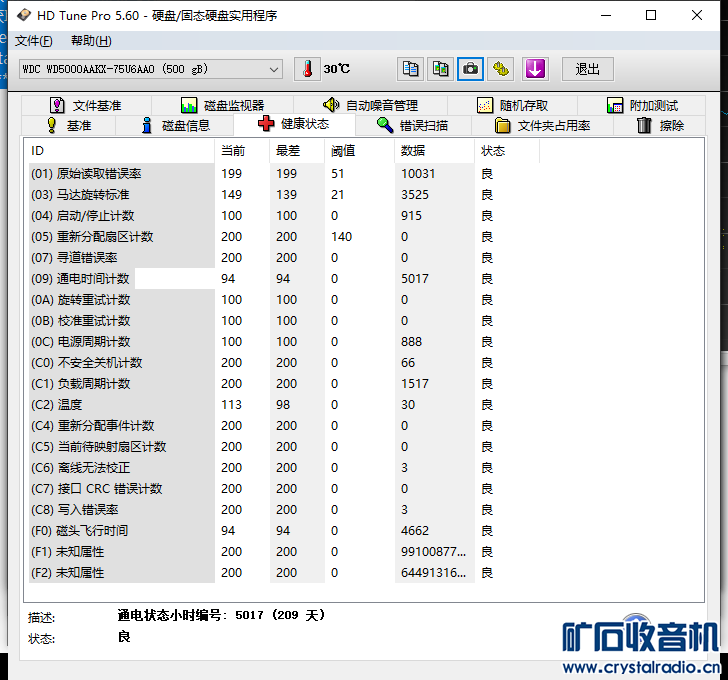Viewport: 728px width, 680px height.
Task: Click the 数据 column header
Action: [435, 151]
